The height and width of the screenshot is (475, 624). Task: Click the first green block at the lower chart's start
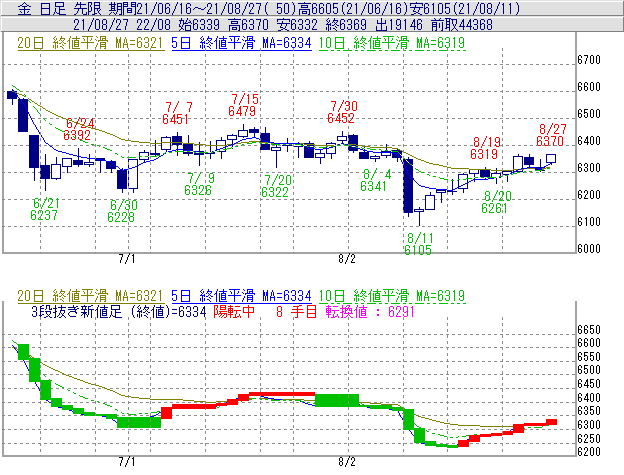coord(23,352)
